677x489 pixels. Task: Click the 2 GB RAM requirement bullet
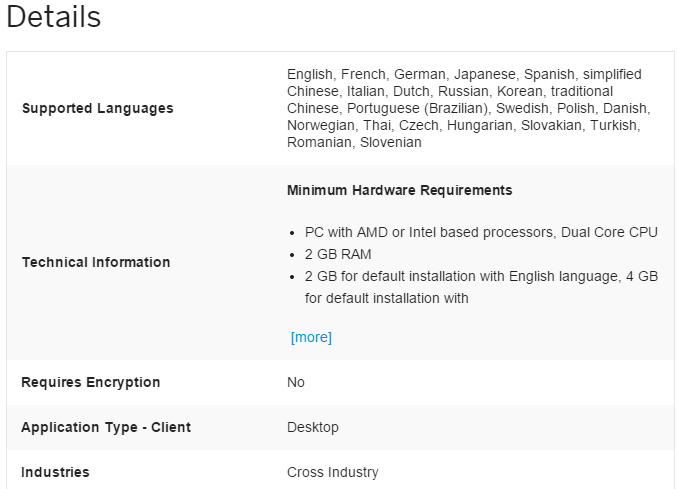click(338, 254)
